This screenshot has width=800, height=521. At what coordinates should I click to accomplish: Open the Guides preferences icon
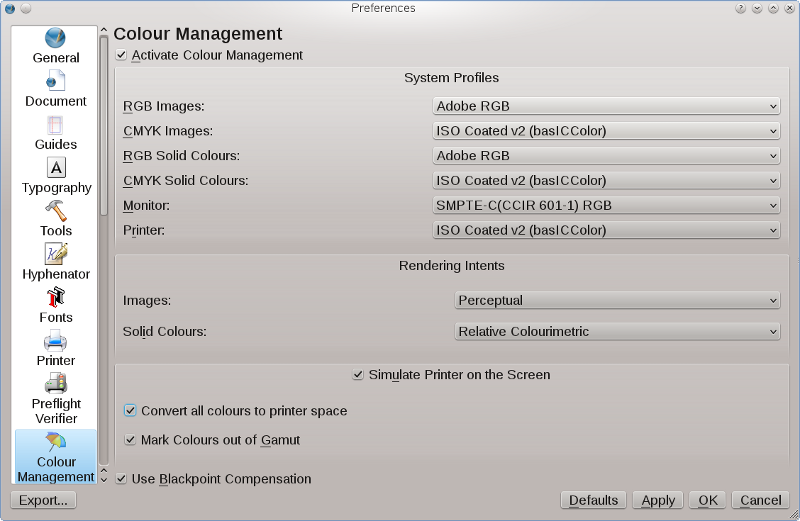(x=56, y=125)
